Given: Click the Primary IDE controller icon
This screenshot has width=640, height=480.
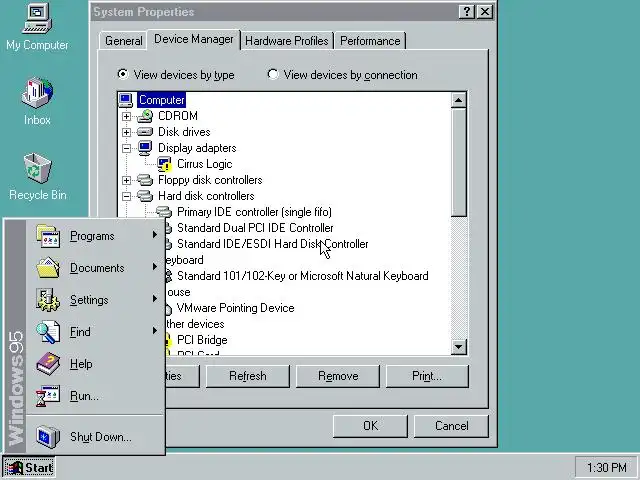Looking at the screenshot, I should point(164,212).
